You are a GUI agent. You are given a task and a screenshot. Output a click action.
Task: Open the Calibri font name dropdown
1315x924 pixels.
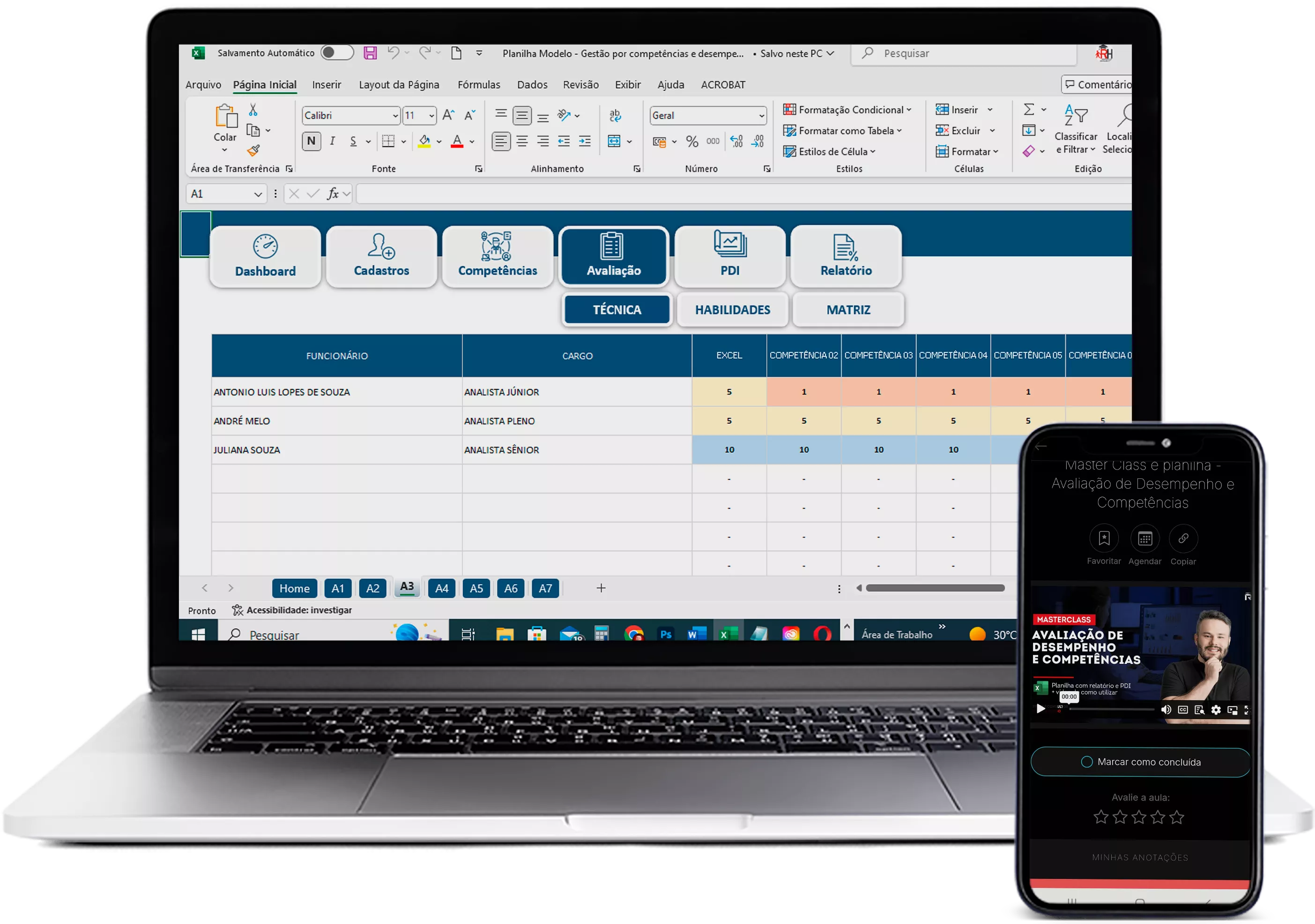(395, 116)
